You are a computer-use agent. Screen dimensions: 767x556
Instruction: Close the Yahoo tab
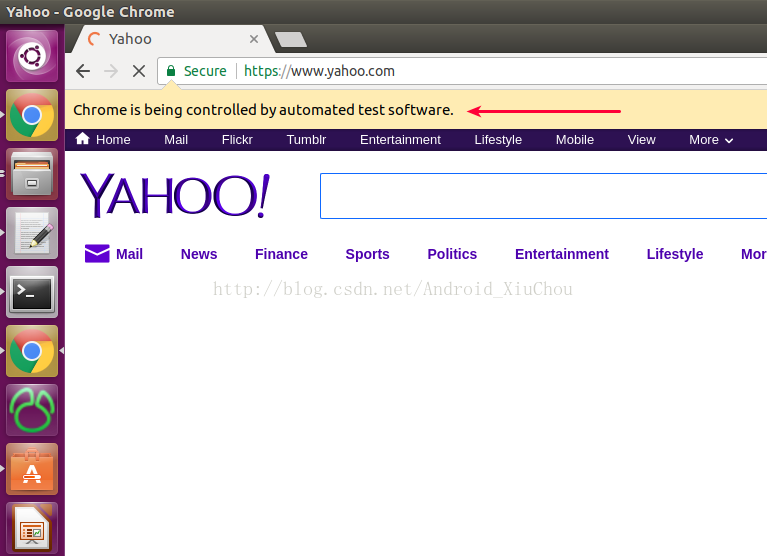[x=254, y=39]
